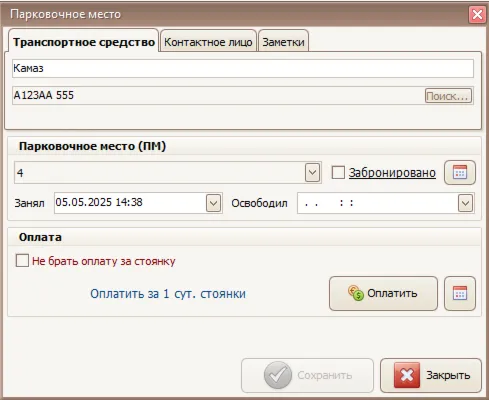Viewport: 489px width, 400px height.
Task: Enable Не брать оплату за стоянку
Action: coord(22,261)
